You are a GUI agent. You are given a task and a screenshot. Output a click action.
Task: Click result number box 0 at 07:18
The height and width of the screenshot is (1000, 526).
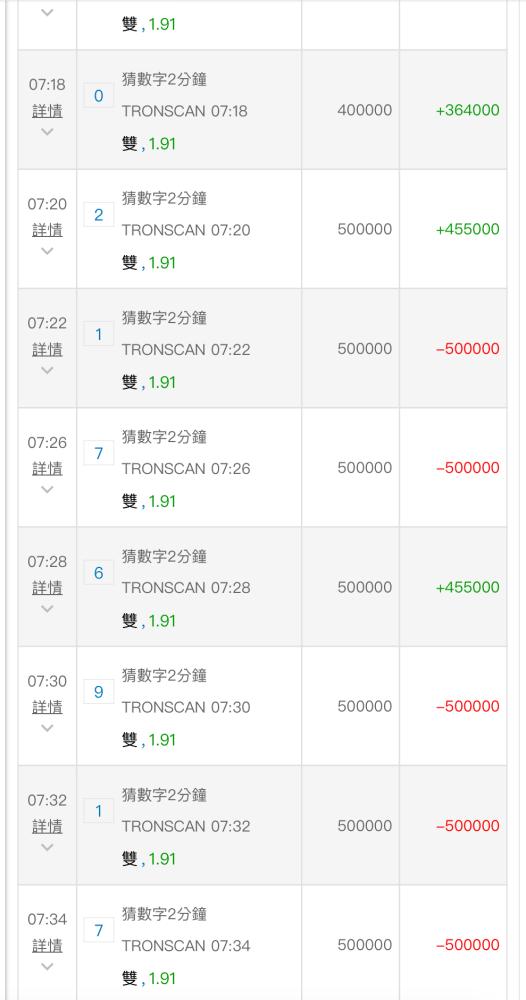coord(99,96)
